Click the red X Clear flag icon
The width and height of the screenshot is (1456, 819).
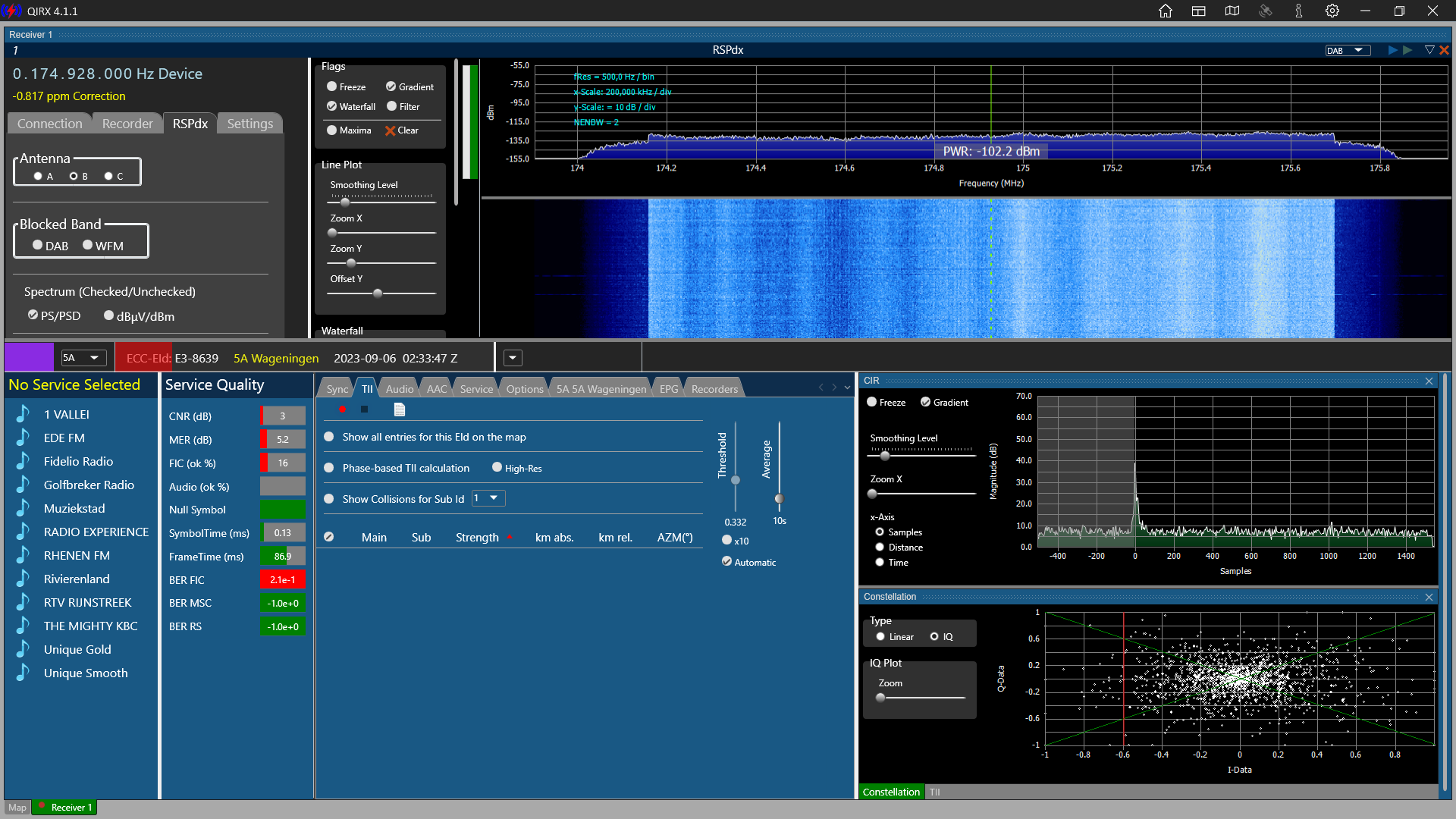(x=391, y=130)
